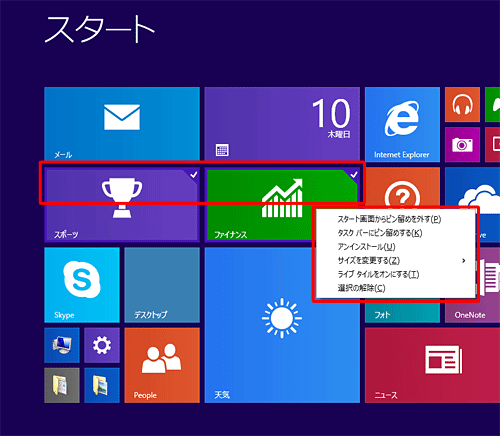
Task: Launch the Internet Explorer tile
Action: 402,125
